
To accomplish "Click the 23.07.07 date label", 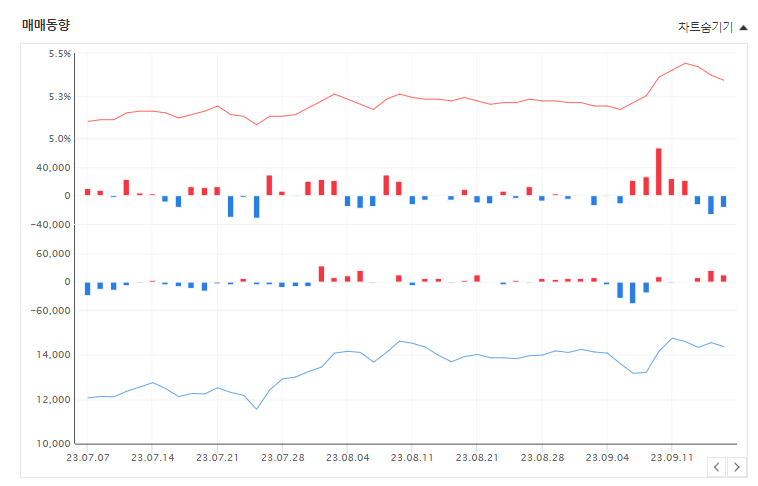I will [87, 457].
